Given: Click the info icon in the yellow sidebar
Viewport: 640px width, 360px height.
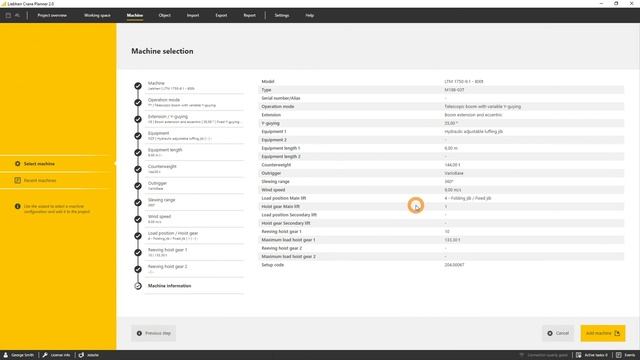Looking at the screenshot, I should coord(18,207).
